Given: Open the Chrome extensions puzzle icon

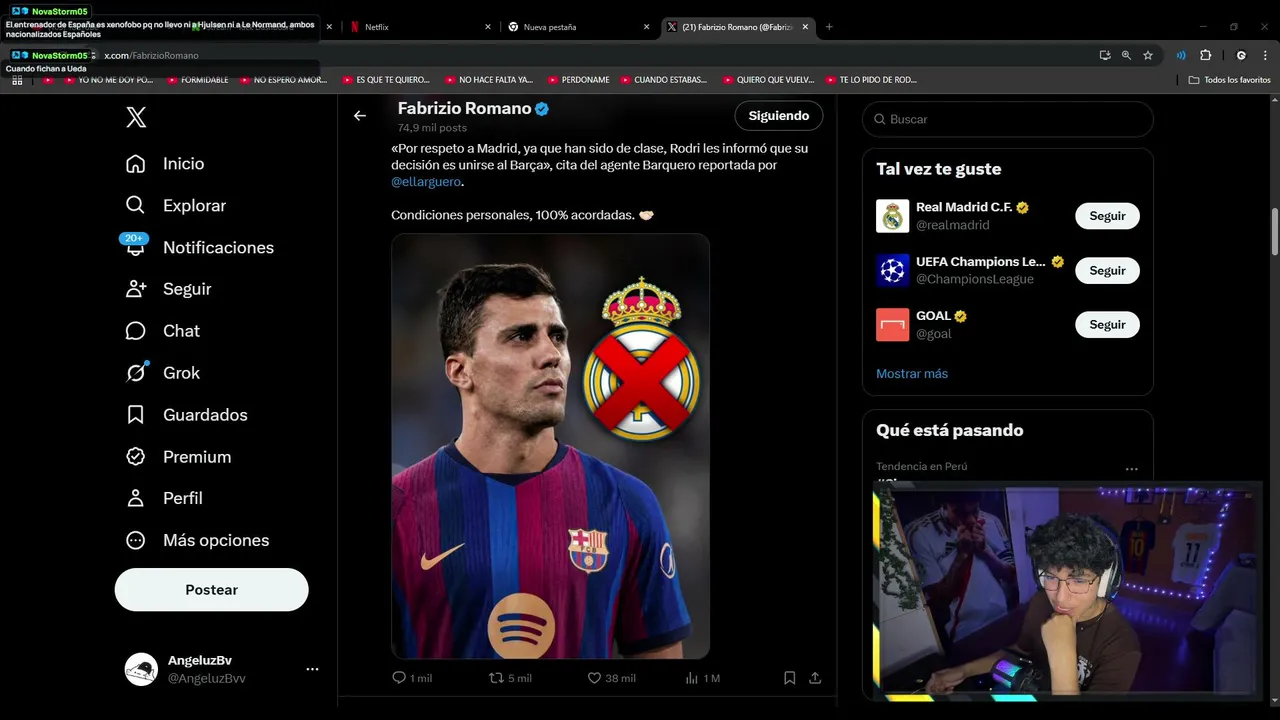Looking at the screenshot, I should click(1205, 56).
